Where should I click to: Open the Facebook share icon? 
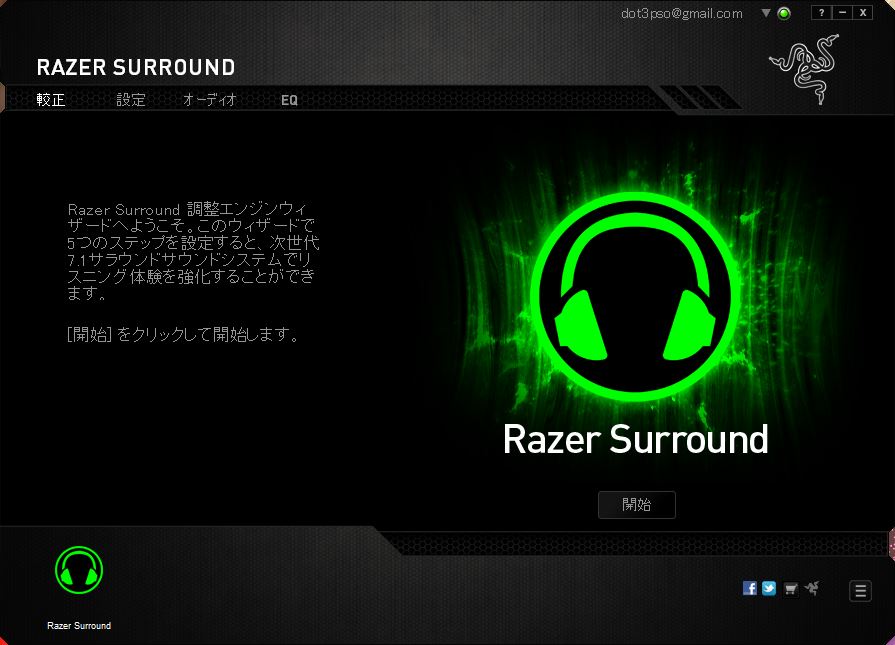click(749, 588)
